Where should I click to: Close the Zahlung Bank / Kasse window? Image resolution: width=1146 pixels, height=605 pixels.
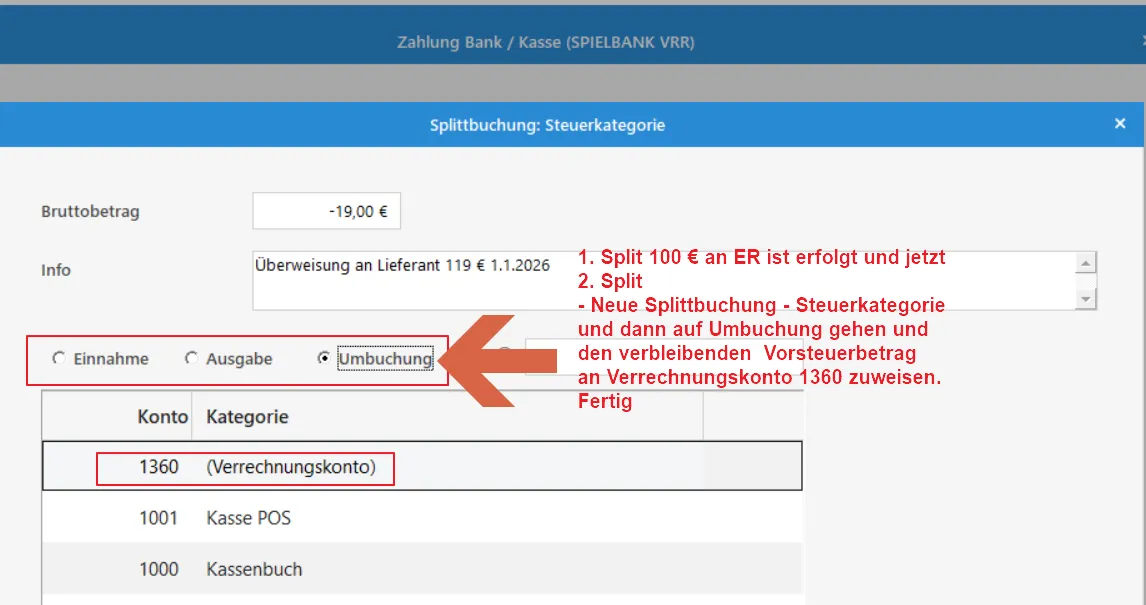[1142, 42]
